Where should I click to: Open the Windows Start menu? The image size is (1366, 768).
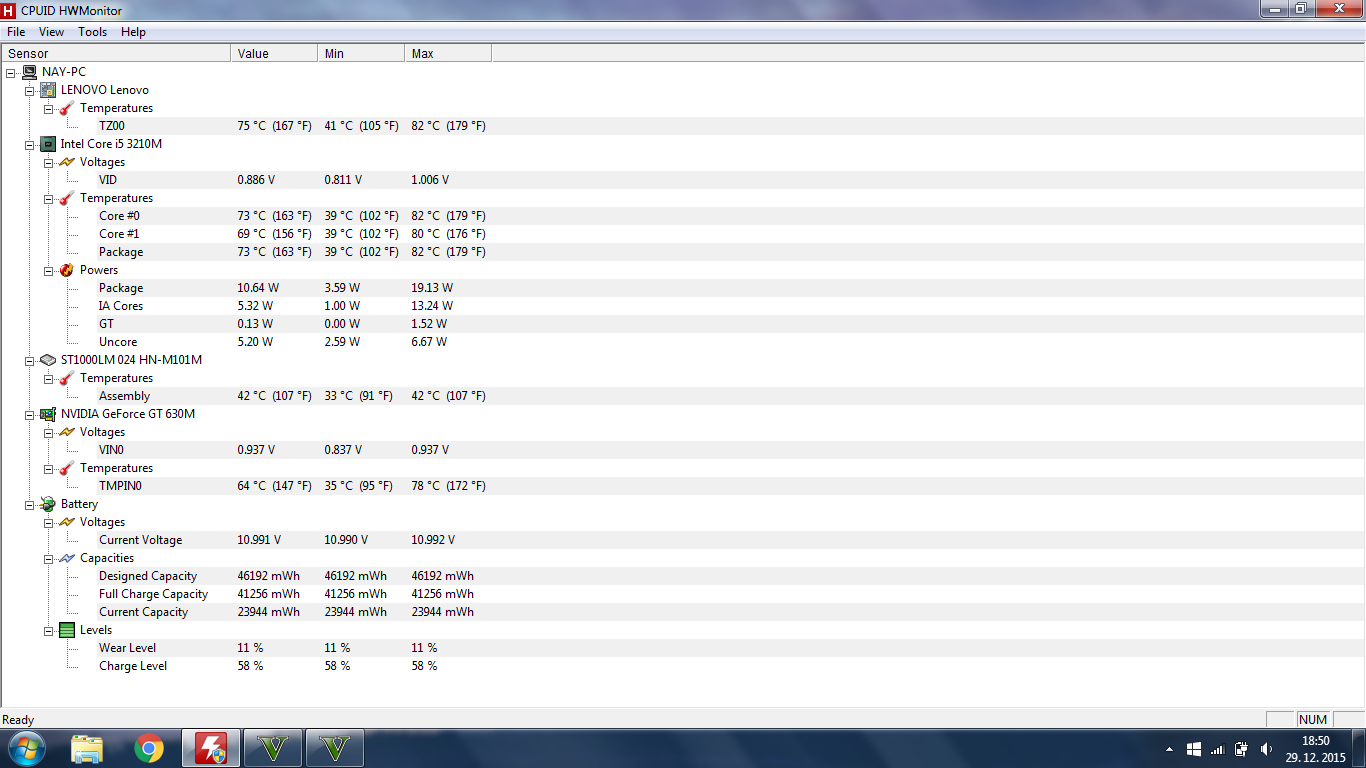pyautogui.click(x=25, y=748)
